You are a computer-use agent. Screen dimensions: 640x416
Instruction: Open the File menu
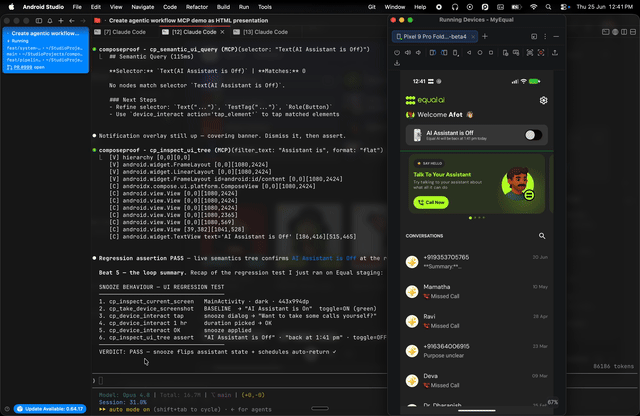(77, 7)
